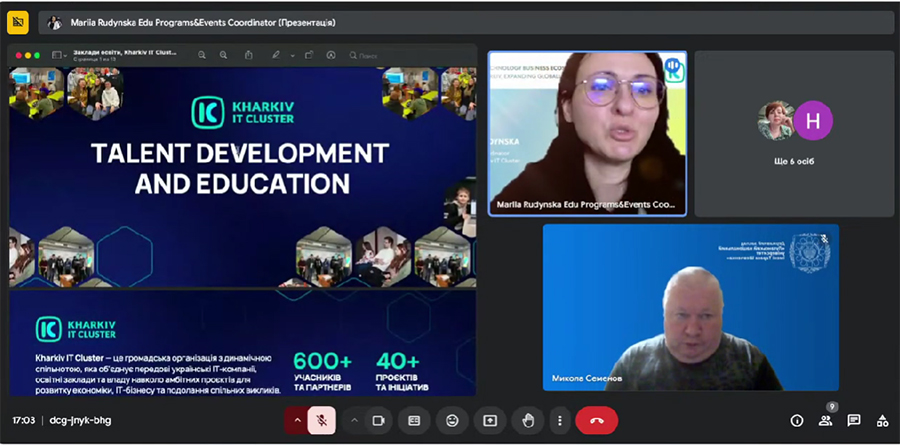The image size is (900, 446).
Task: Select Микола Семенов's video tile
Action: 690,307
